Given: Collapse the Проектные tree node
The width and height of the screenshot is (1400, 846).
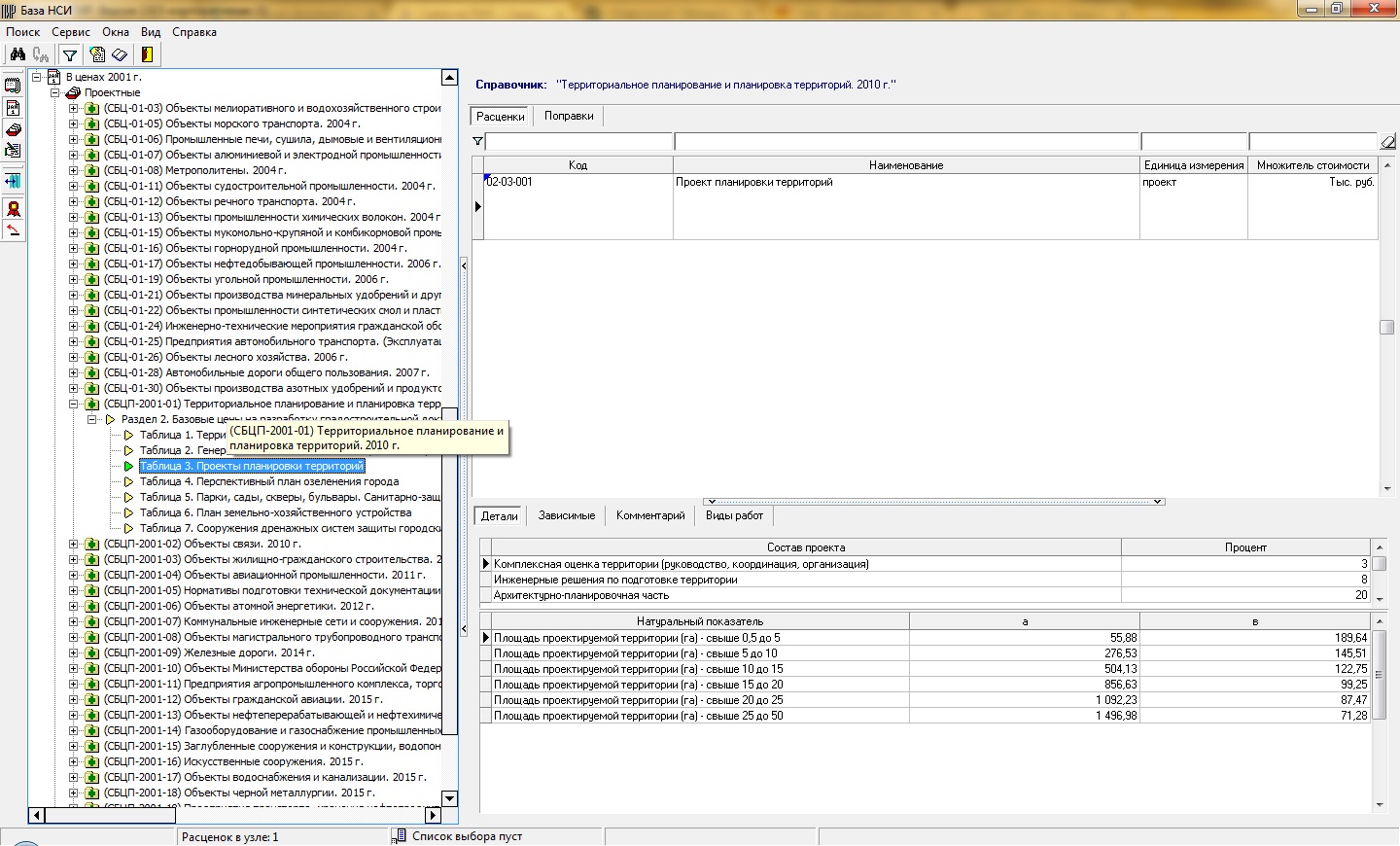Looking at the screenshot, I should pyautogui.click(x=55, y=92).
